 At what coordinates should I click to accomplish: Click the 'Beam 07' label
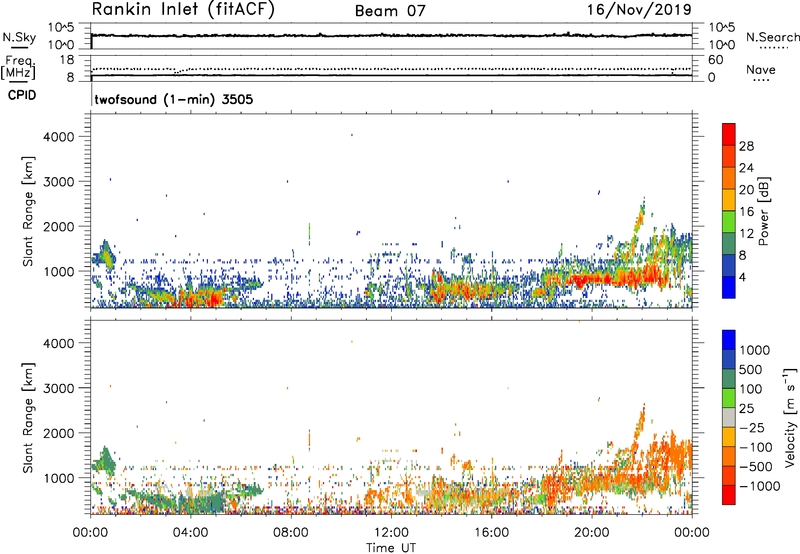[x=390, y=11]
